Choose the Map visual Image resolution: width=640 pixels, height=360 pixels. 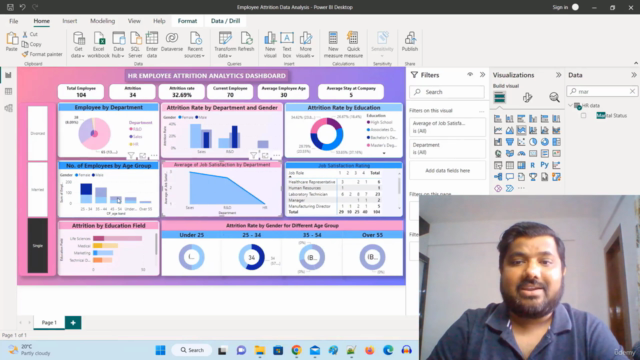pos(498,153)
